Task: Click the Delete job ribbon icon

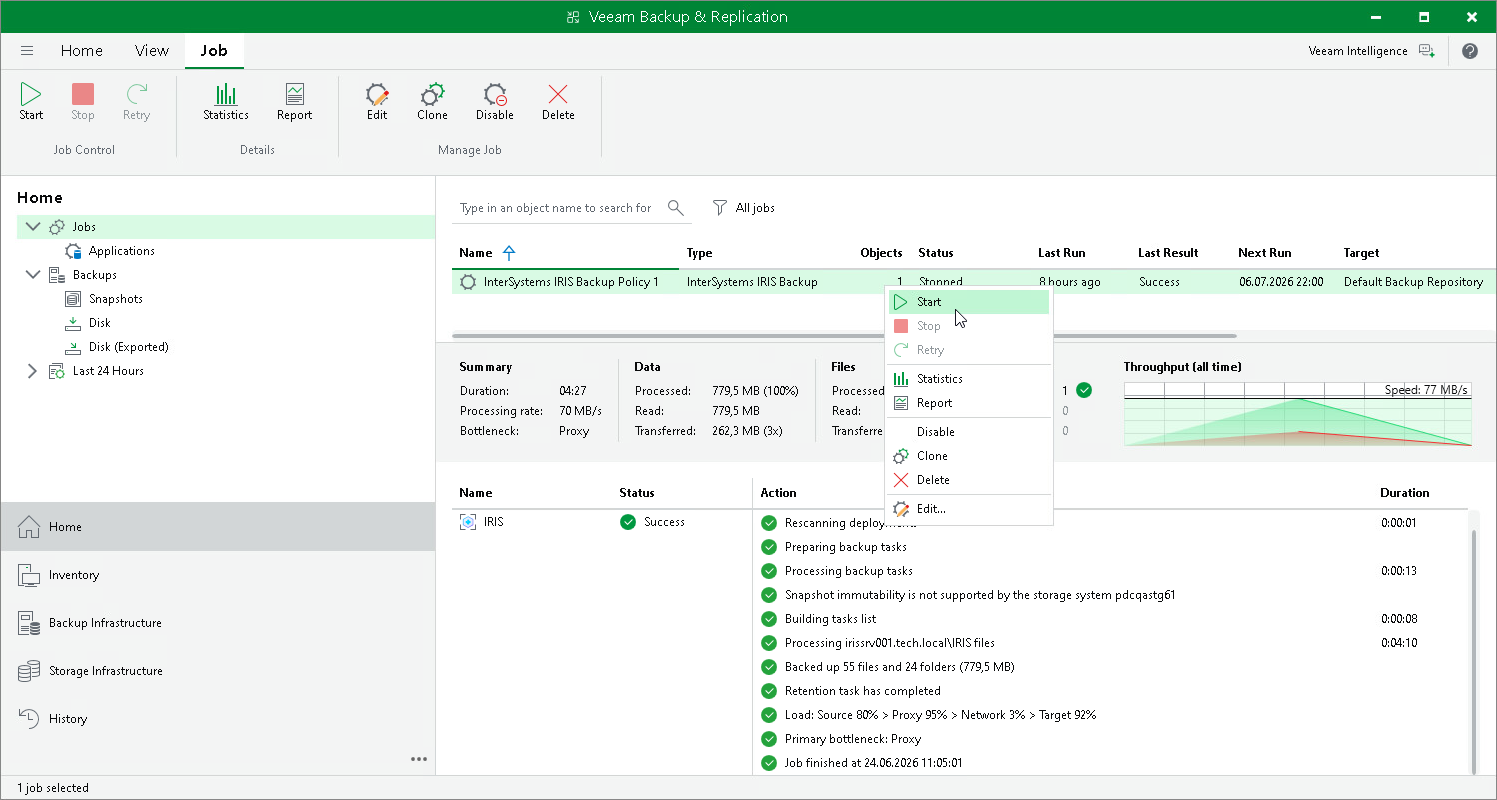Action: click(x=558, y=102)
